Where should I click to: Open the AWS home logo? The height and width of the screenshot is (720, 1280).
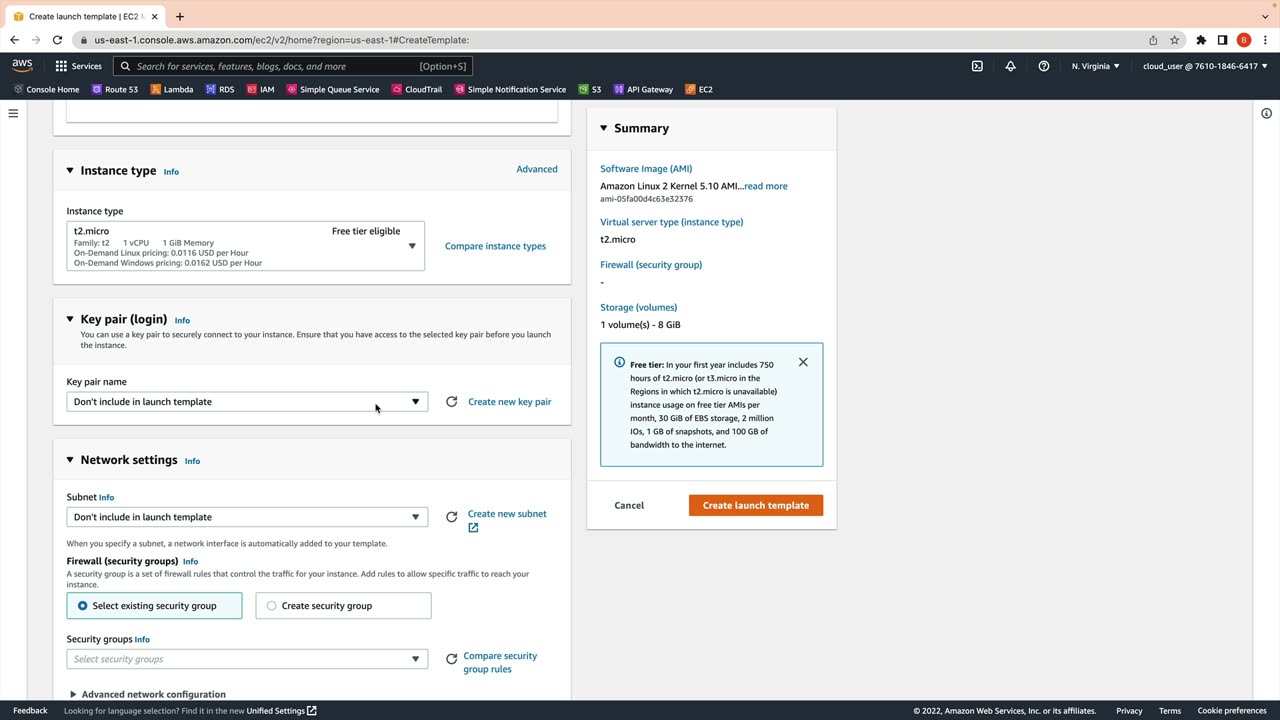(x=22, y=66)
